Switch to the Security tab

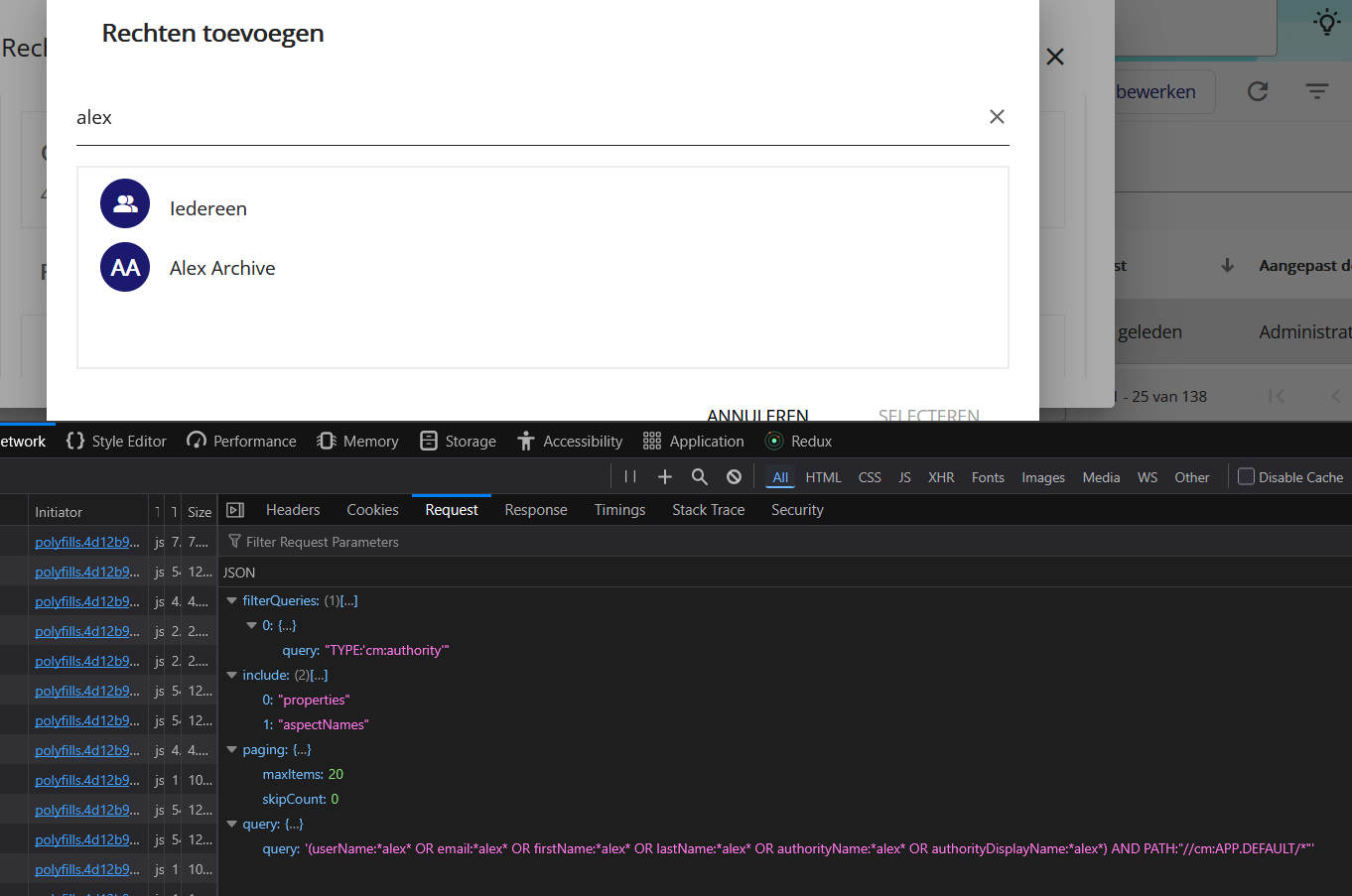click(x=797, y=510)
